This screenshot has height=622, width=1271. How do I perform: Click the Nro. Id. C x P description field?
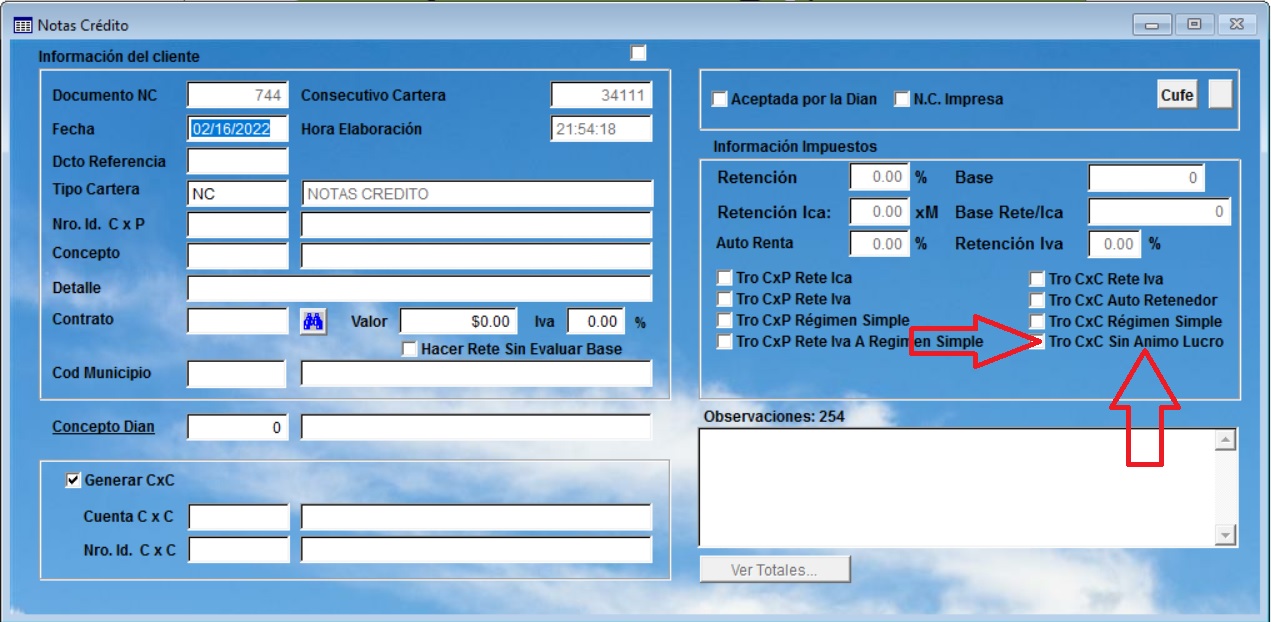tap(477, 225)
